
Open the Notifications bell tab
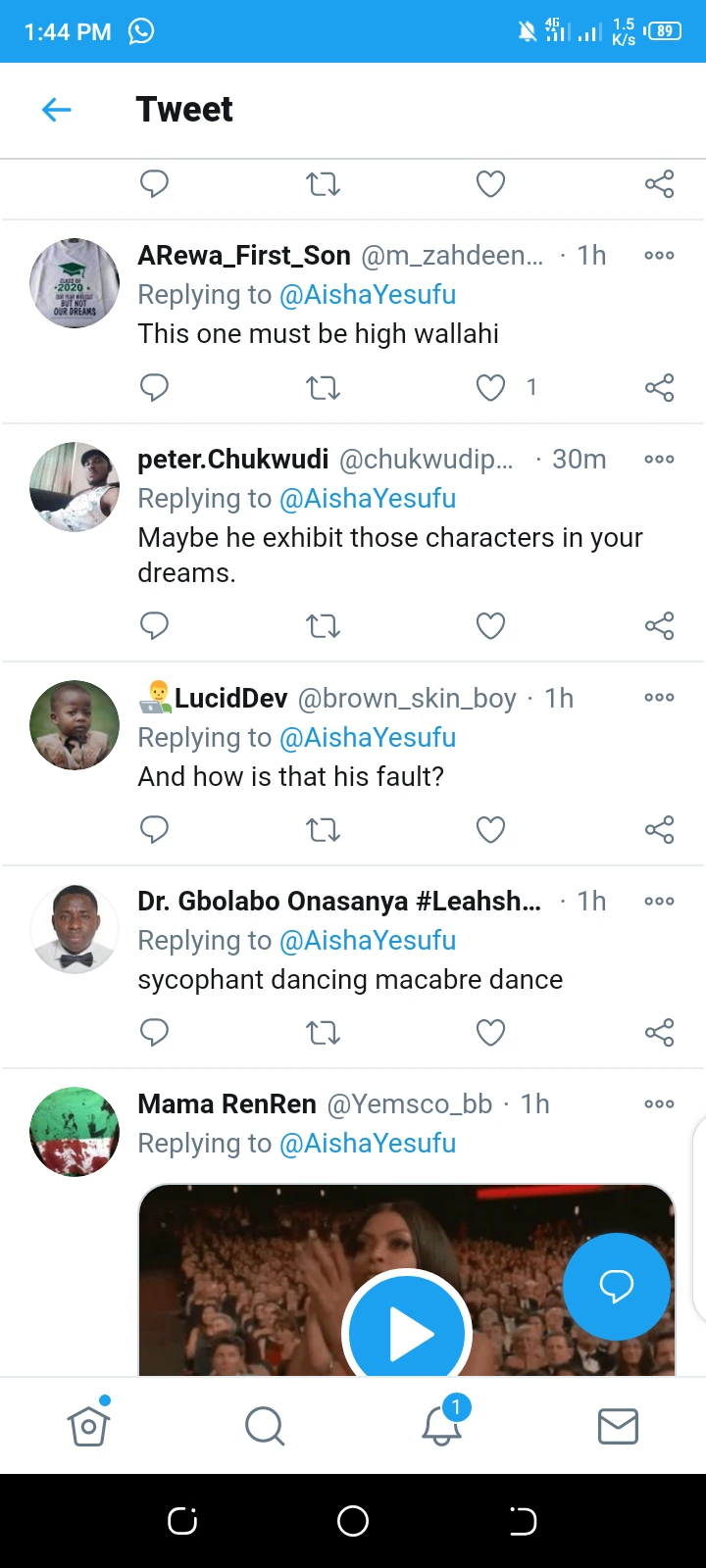click(441, 1426)
